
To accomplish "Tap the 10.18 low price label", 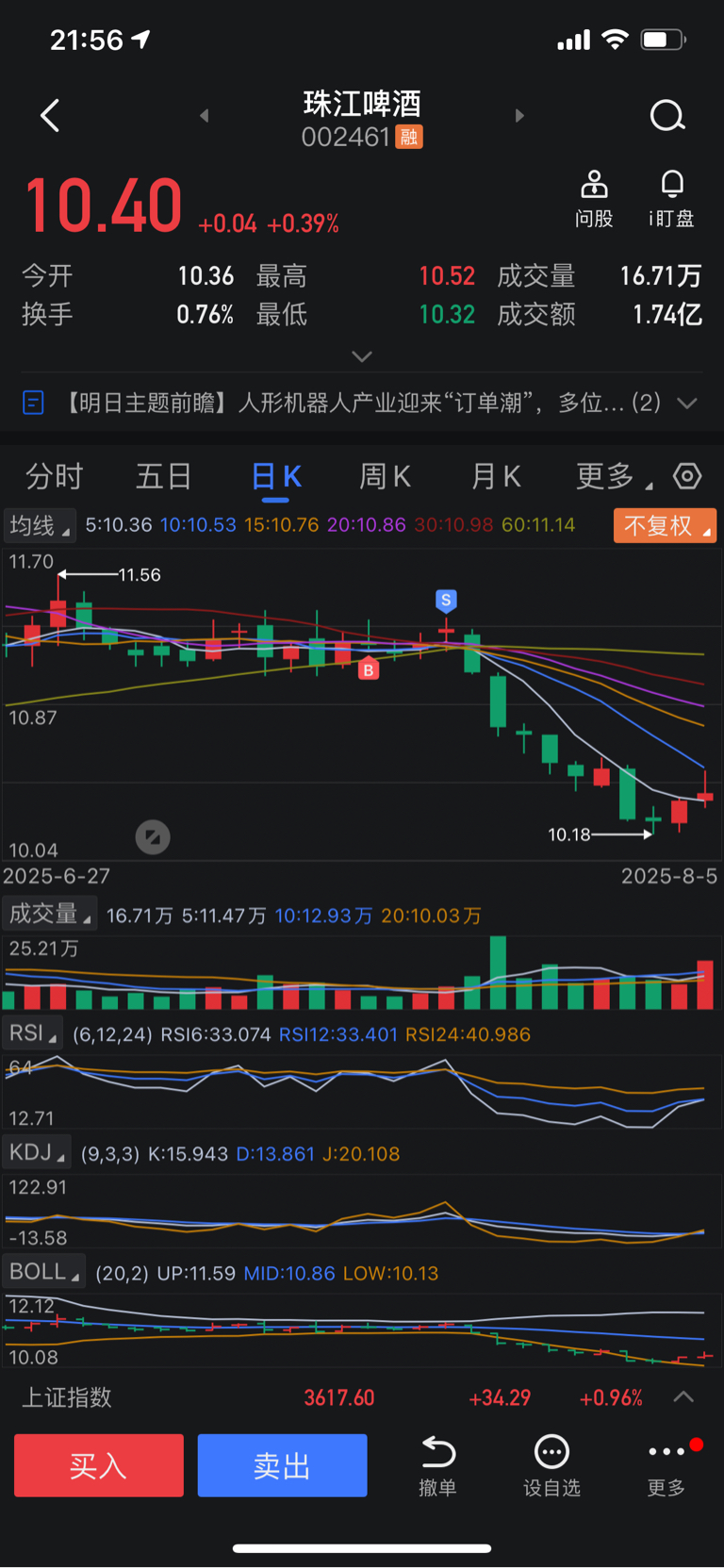I will tap(568, 834).
